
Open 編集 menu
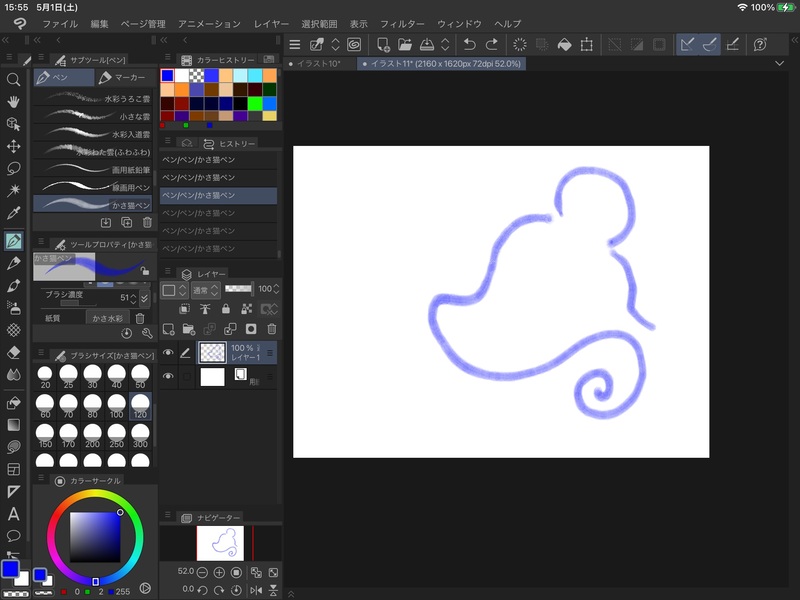tap(99, 24)
